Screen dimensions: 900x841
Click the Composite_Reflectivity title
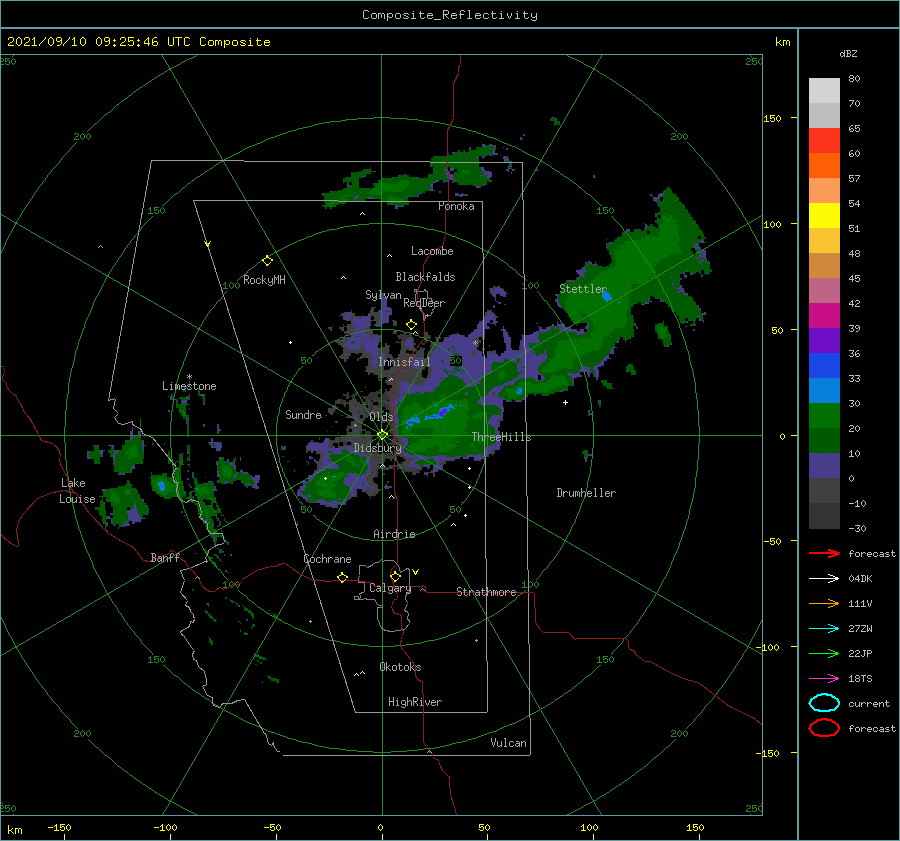(x=449, y=15)
